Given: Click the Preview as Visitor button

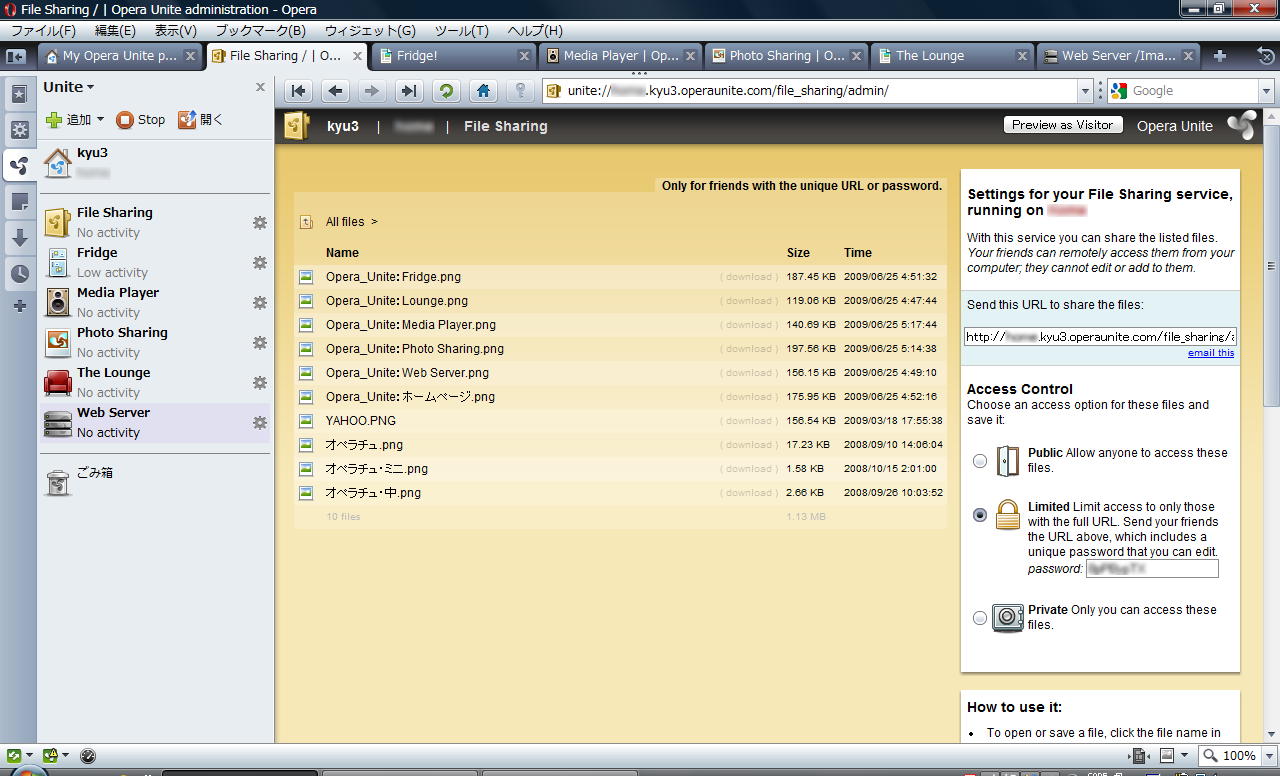Looking at the screenshot, I should (1062, 125).
